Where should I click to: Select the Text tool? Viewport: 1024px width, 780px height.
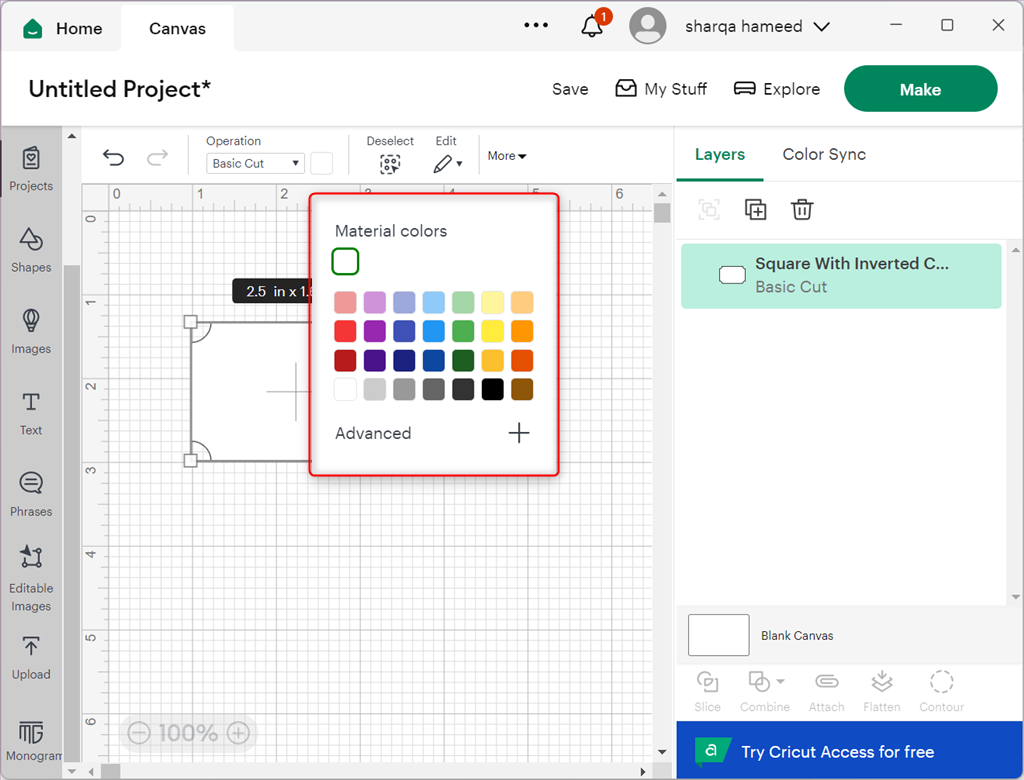31,414
